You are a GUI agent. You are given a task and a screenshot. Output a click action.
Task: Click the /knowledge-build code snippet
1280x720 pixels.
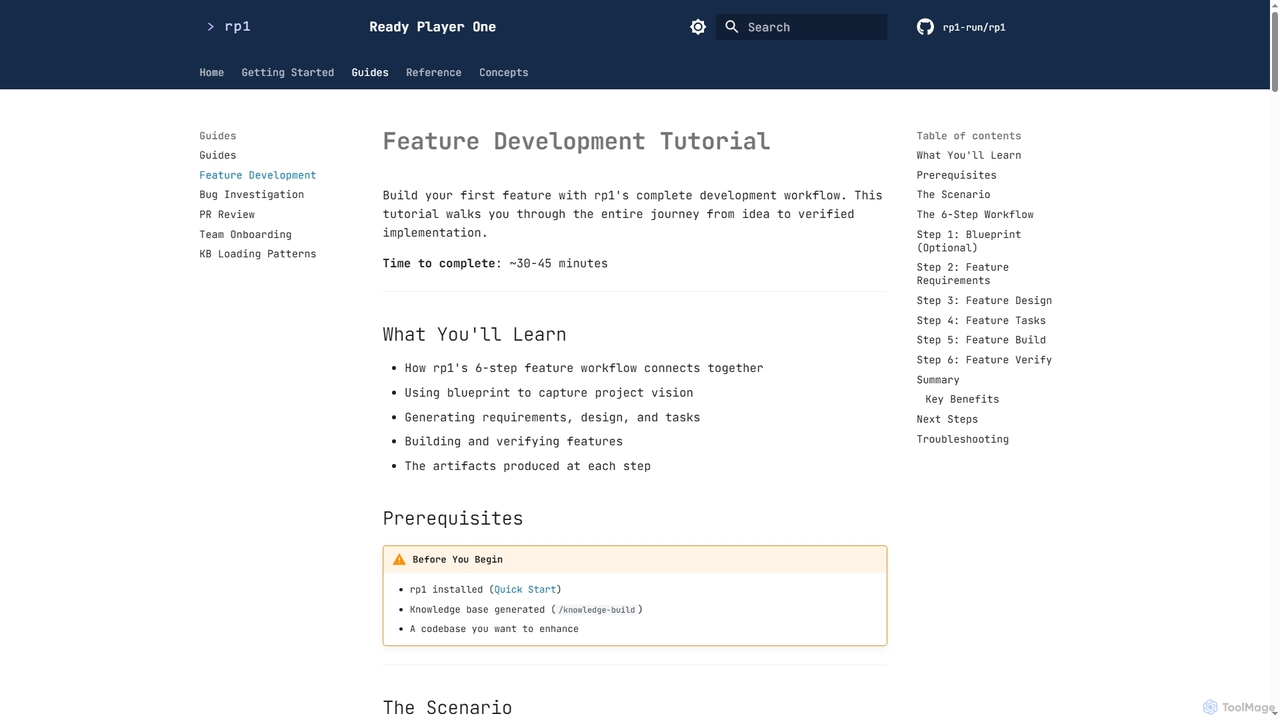point(597,610)
